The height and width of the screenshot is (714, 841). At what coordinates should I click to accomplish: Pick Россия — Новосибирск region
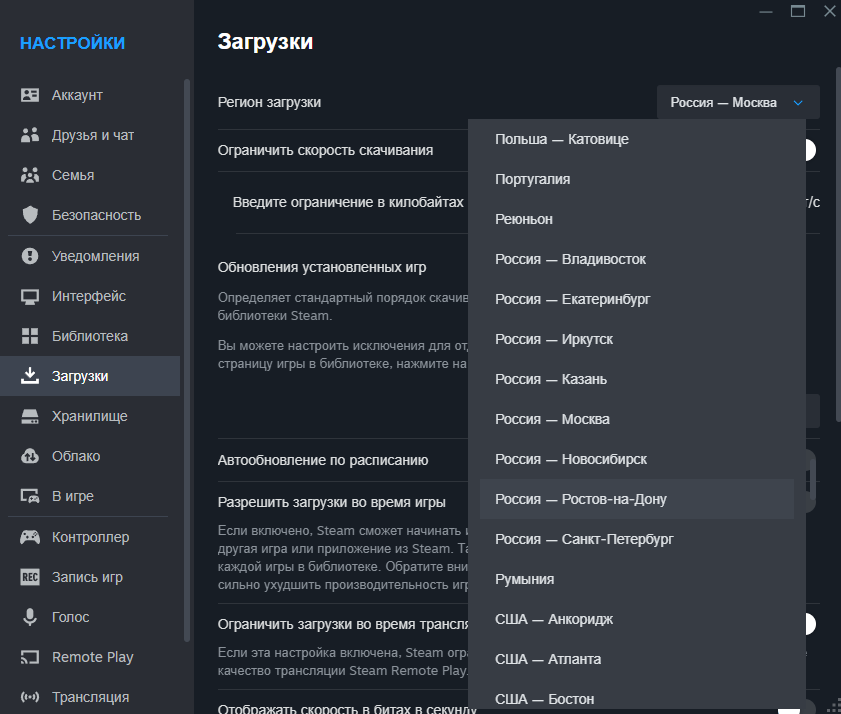637,459
